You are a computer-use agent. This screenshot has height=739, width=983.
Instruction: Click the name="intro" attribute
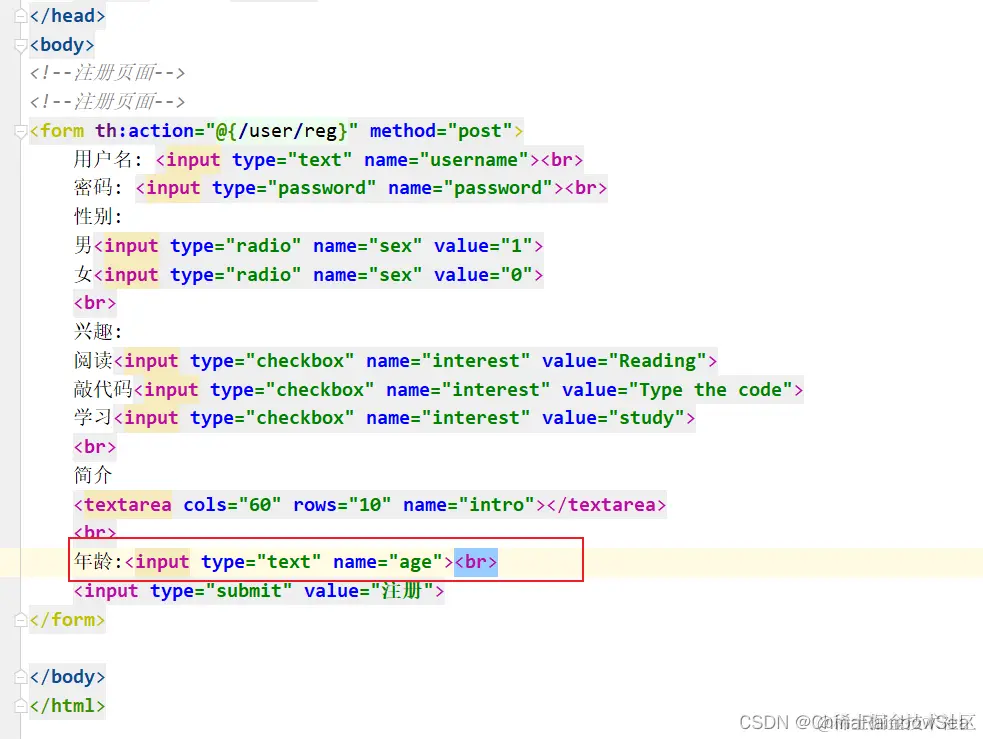click(469, 505)
